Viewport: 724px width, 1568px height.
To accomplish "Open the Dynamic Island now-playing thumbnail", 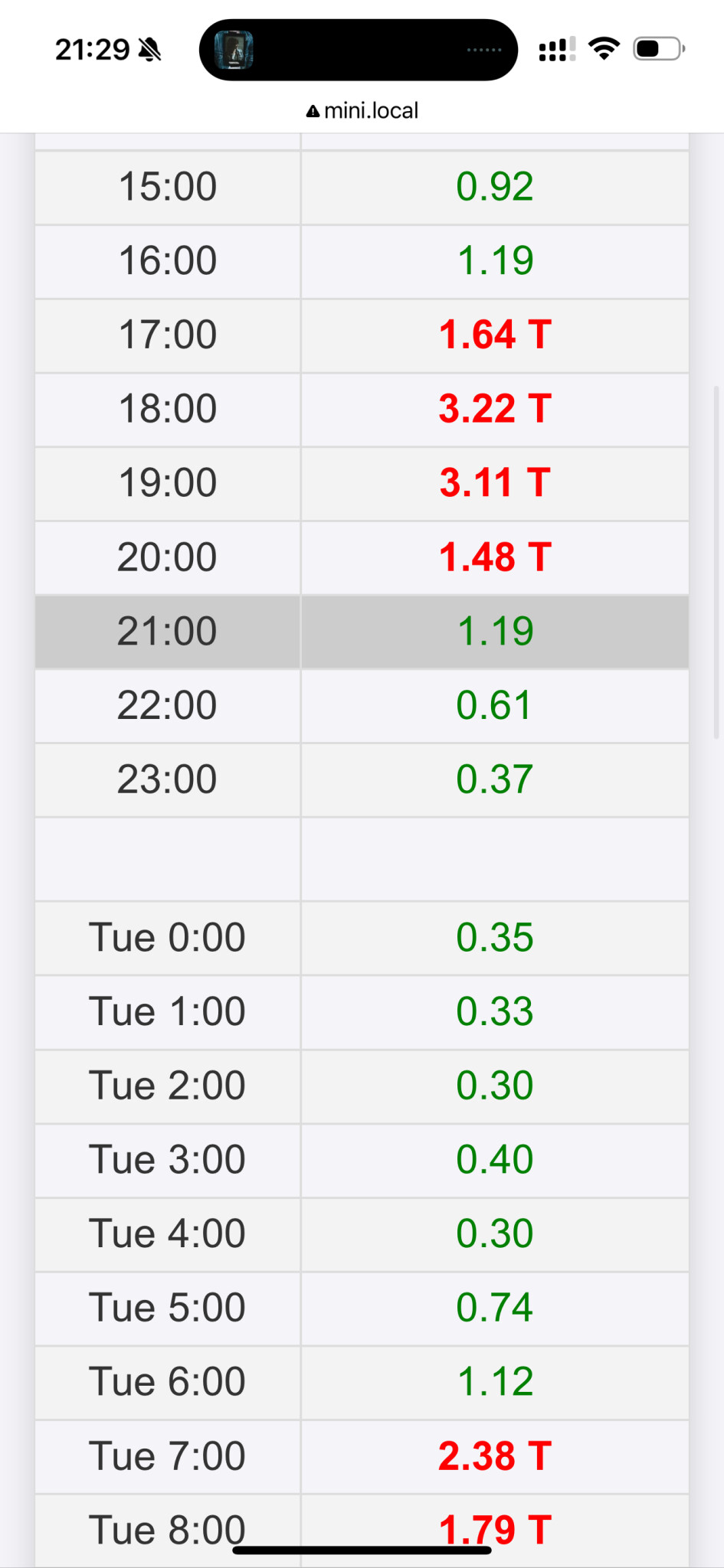I will [234, 51].
